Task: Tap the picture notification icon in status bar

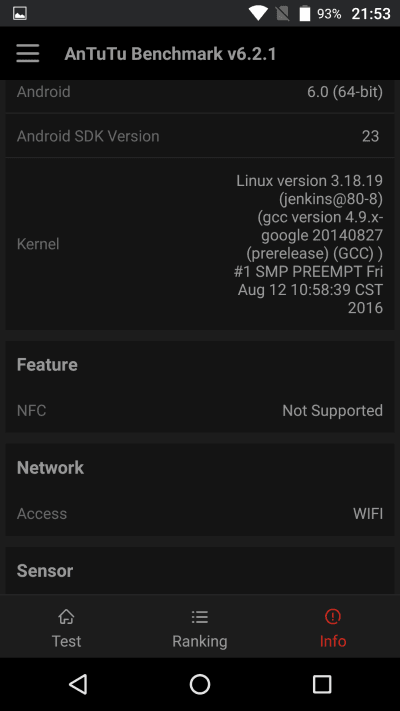Action: point(20,13)
